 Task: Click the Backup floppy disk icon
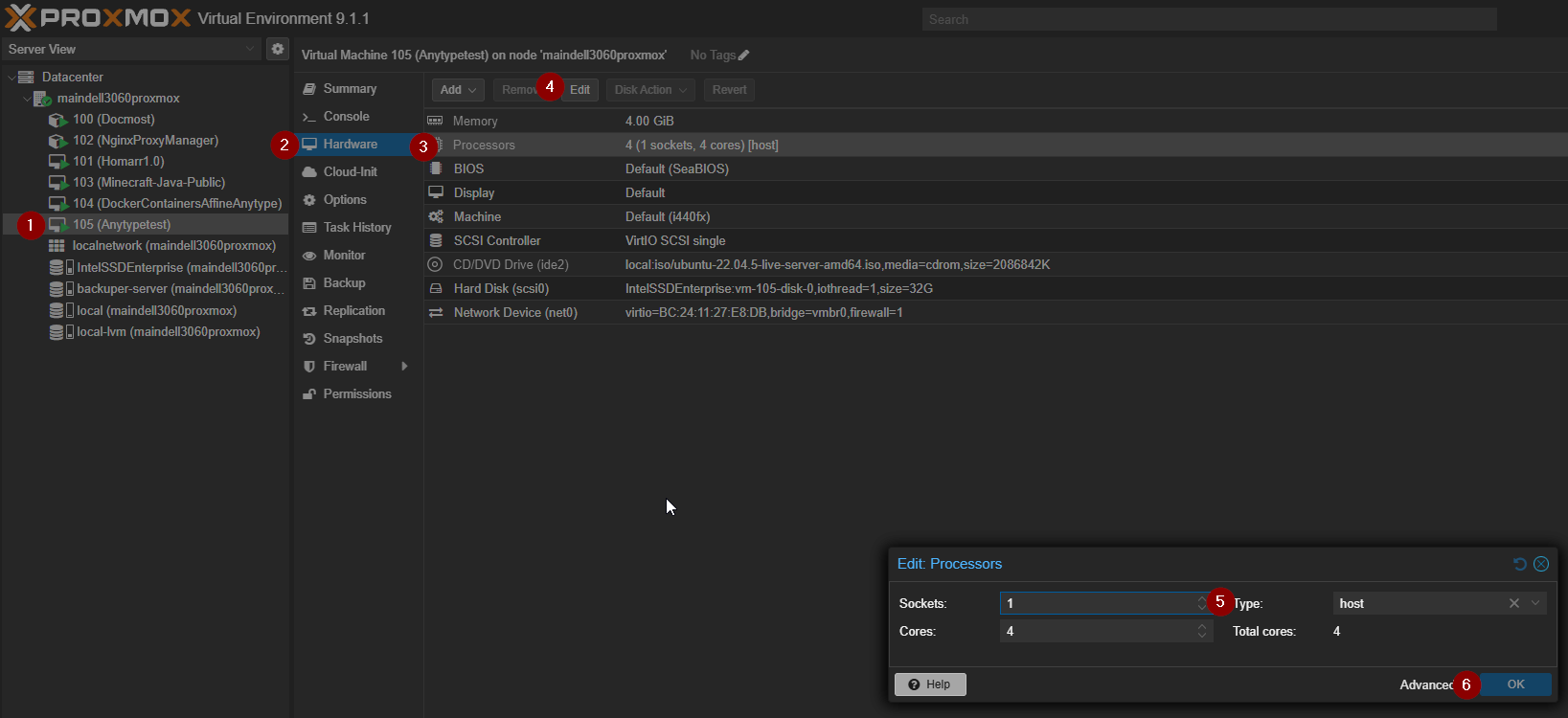(x=309, y=283)
